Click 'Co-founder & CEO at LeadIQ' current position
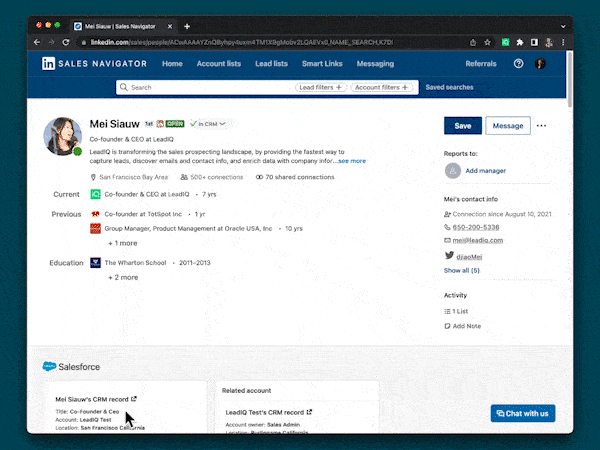This screenshot has width=600, height=450. click(147, 194)
